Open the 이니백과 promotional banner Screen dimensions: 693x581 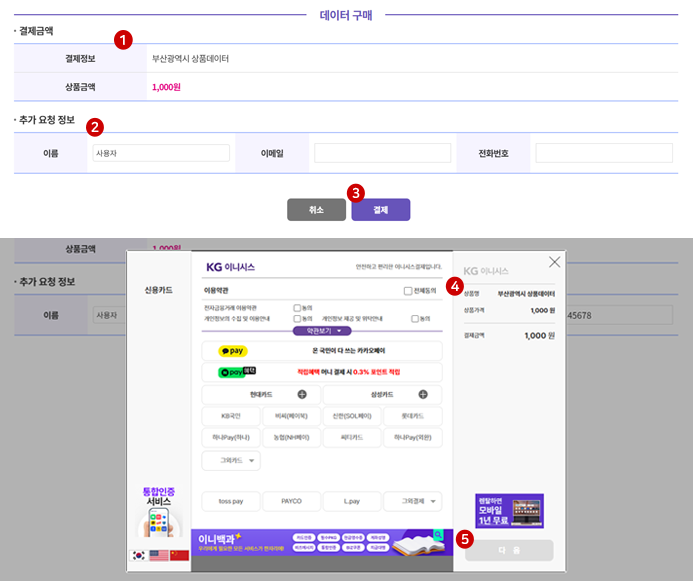click(322, 542)
